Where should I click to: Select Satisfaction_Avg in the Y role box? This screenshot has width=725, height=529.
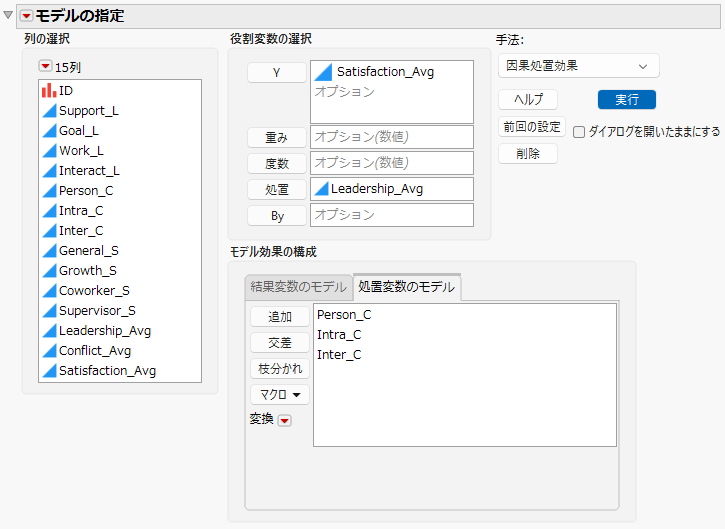(386, 72)
